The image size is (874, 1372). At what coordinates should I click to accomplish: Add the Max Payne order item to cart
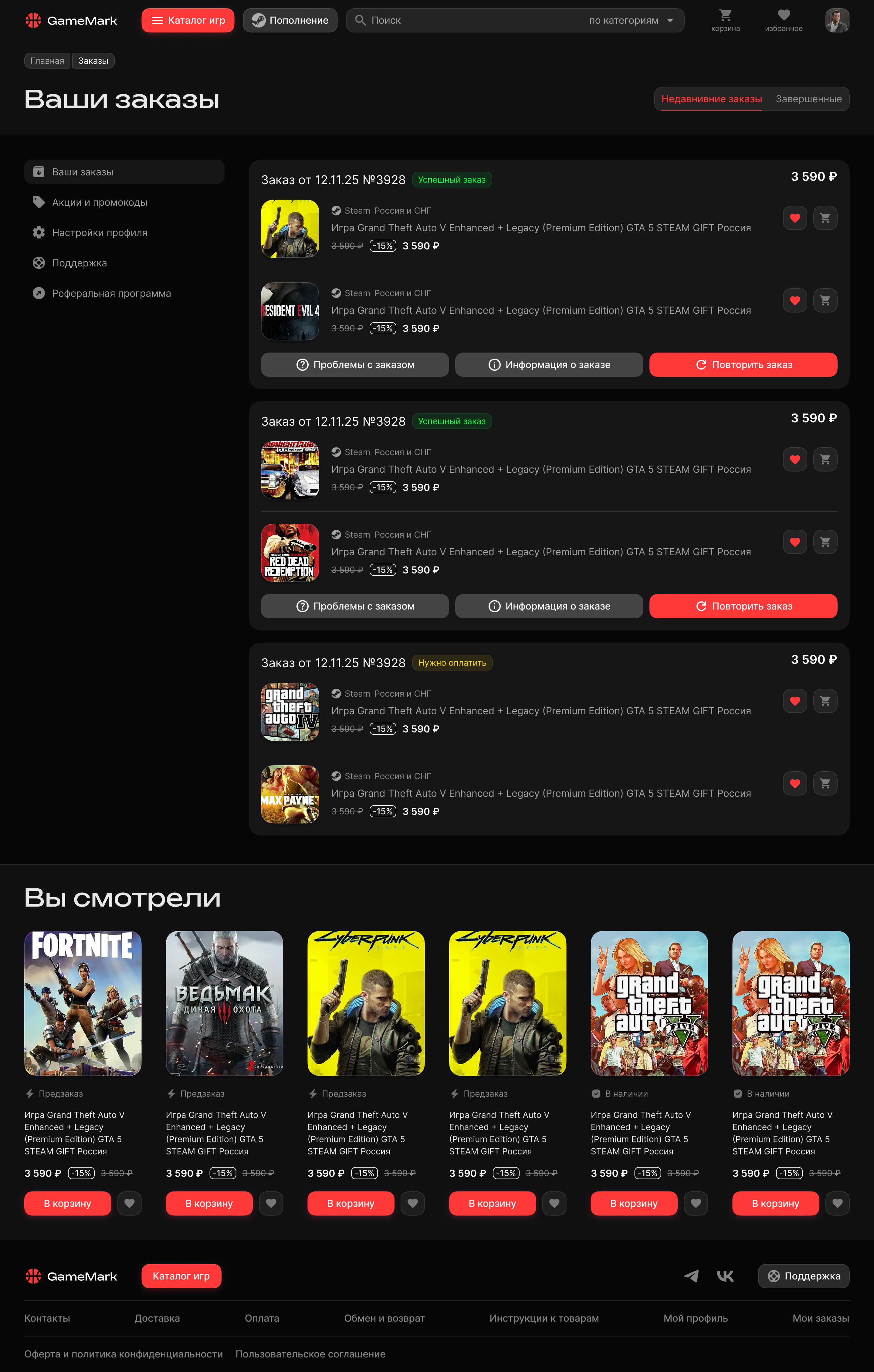(825, 783)
